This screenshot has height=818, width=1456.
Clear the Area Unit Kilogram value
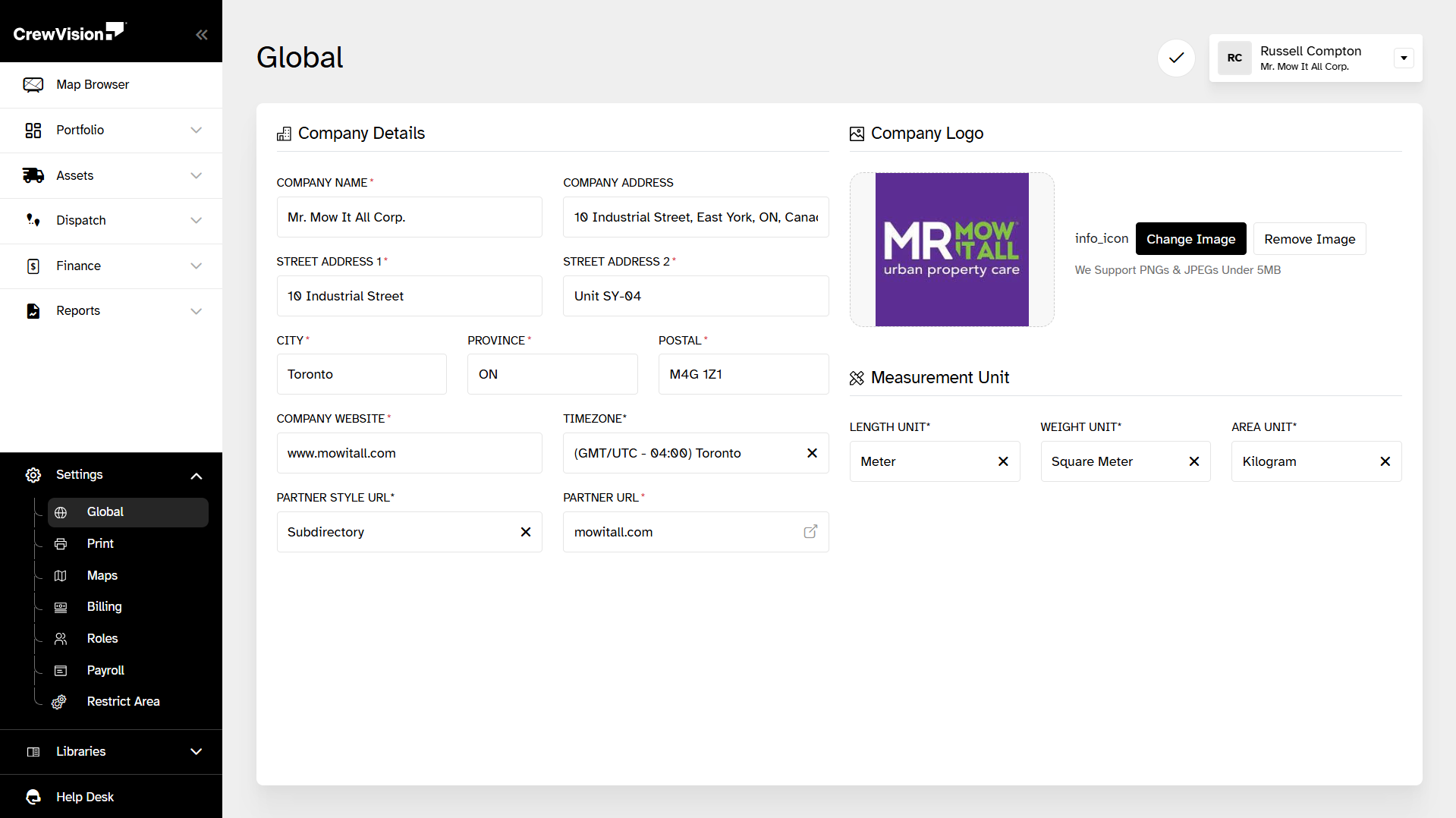click(1385, 461)
